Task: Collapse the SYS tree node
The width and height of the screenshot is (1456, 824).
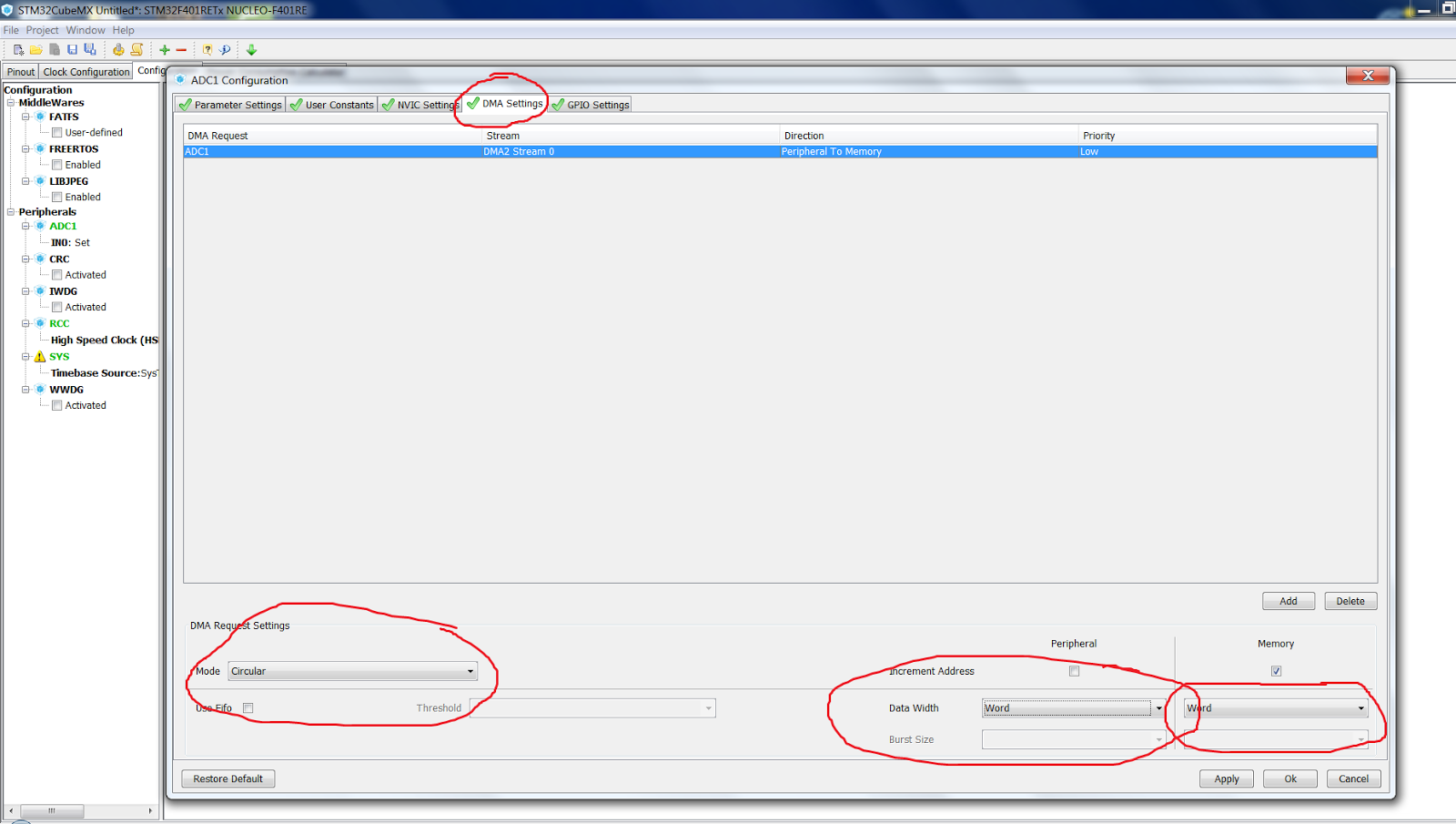Action: point(25,356)
